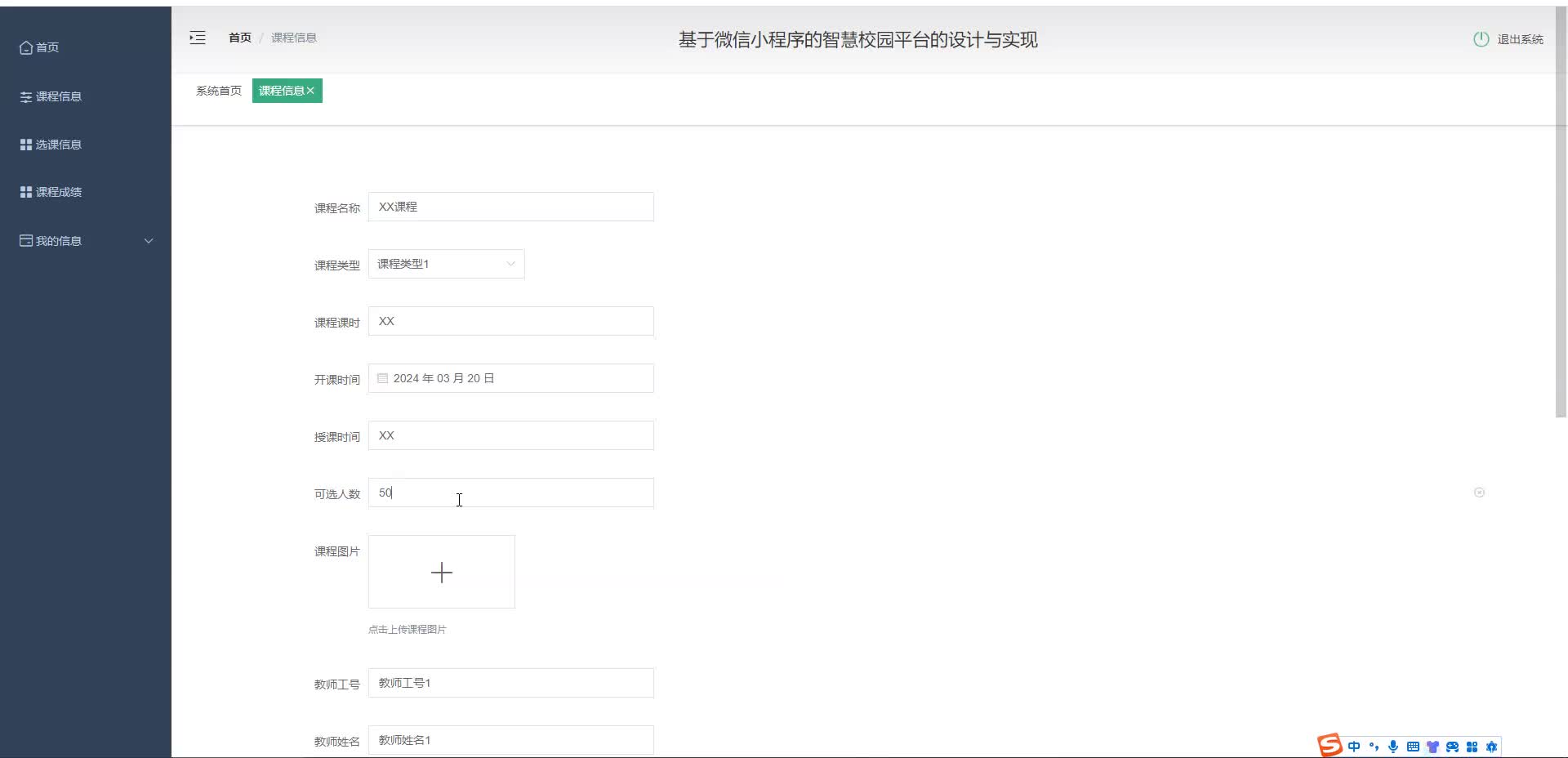Click the card icon beside 我的信息
Screen dimensions: 1568x758
pos(26,241)
